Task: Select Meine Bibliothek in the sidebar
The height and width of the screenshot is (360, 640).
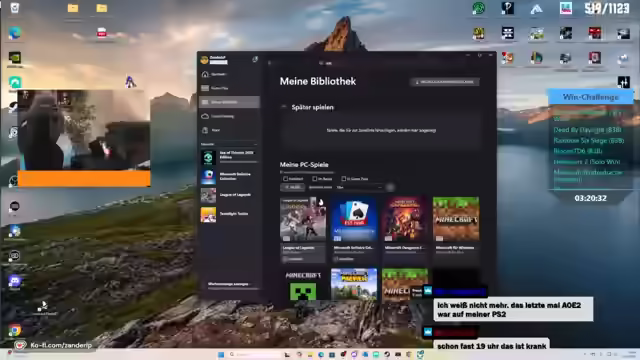Action: (229, 102)
